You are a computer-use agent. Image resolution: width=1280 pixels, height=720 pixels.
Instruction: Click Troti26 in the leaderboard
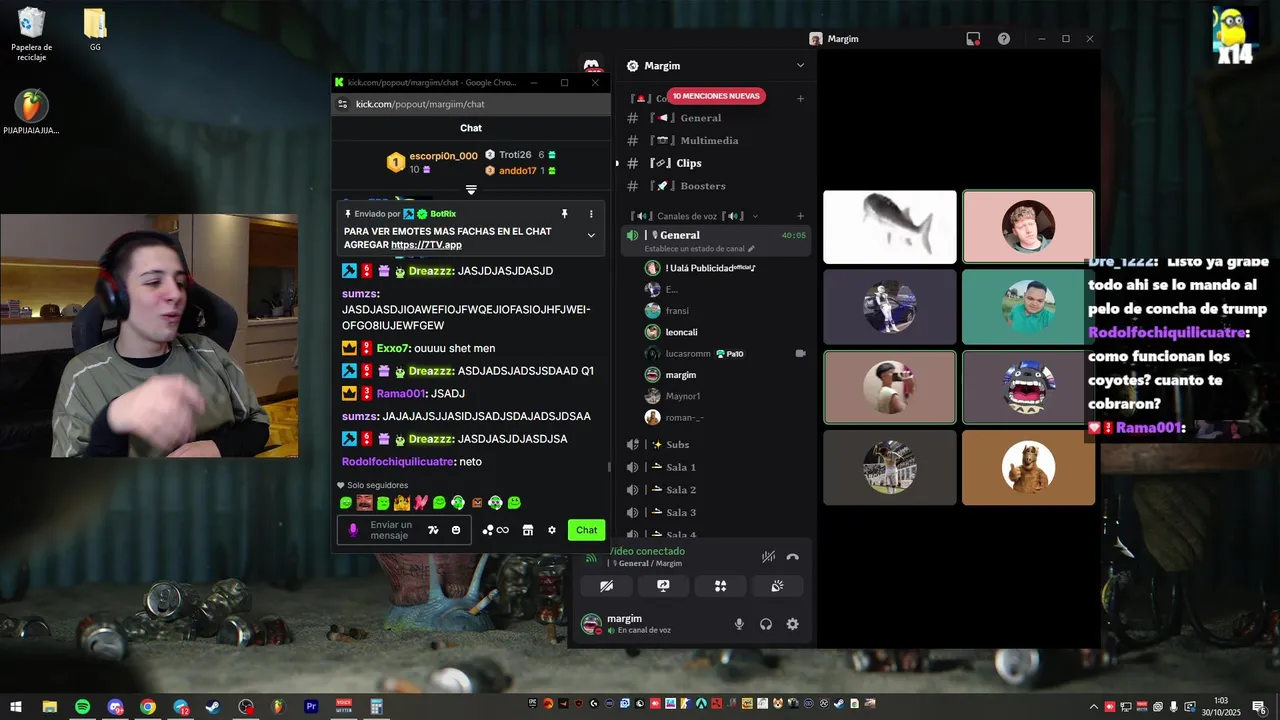[515, 155]
